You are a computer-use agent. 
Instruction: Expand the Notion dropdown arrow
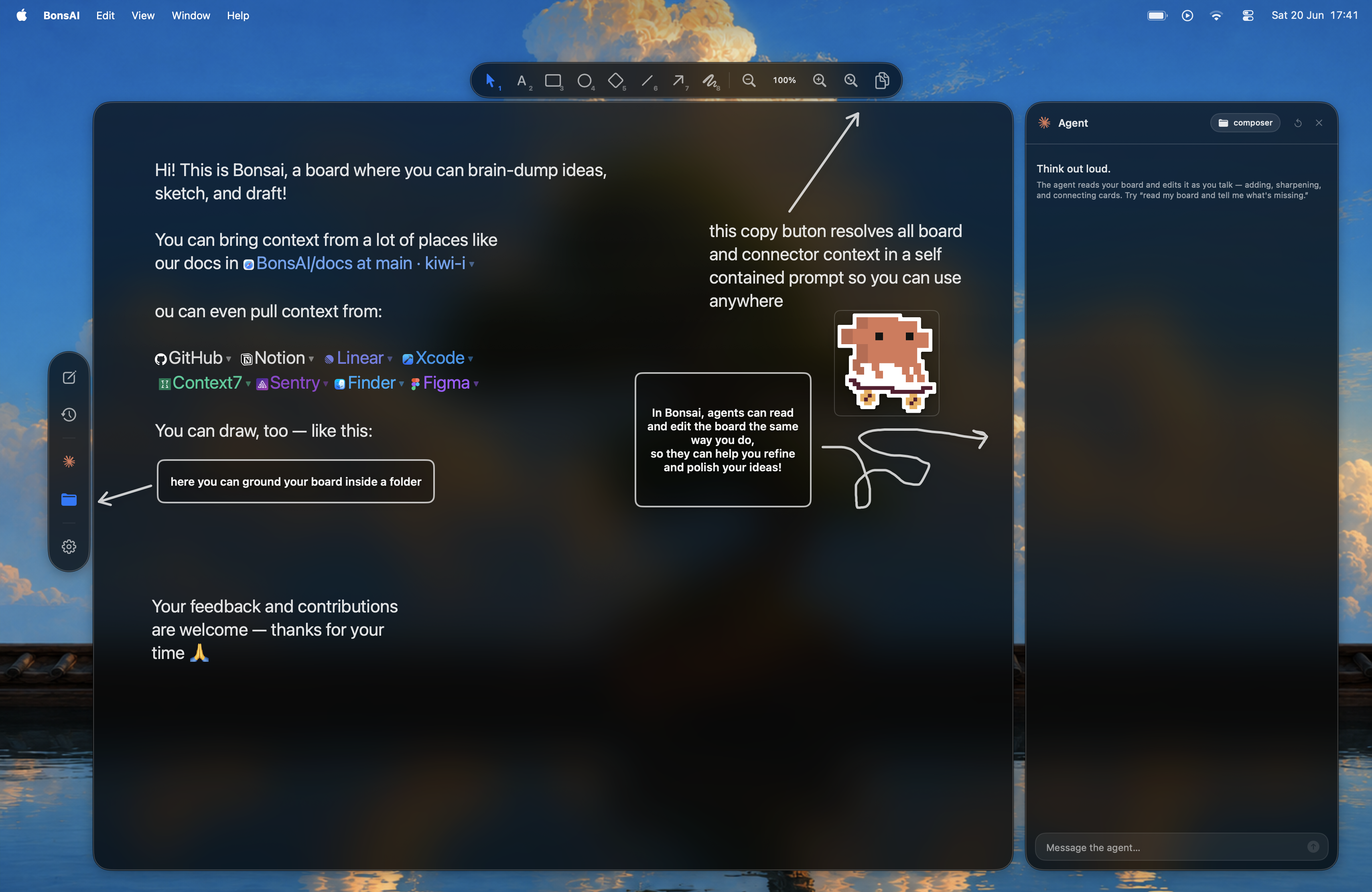(x=311, y=359)
